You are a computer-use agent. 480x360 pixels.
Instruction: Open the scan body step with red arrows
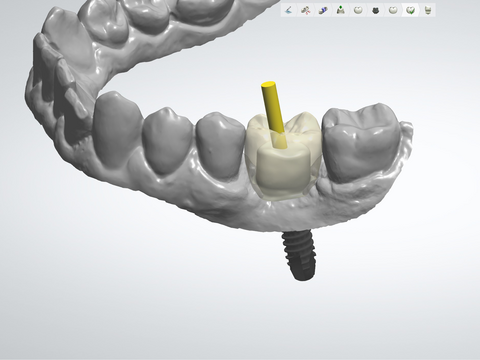[306, 10]
